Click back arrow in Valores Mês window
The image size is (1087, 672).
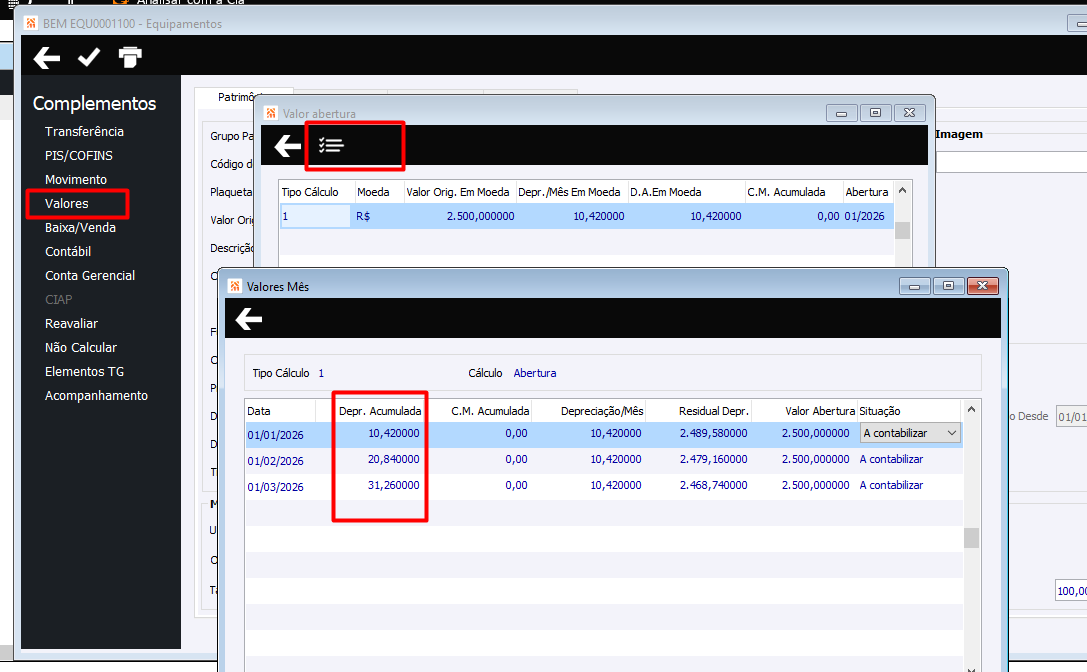pos(248,319)
